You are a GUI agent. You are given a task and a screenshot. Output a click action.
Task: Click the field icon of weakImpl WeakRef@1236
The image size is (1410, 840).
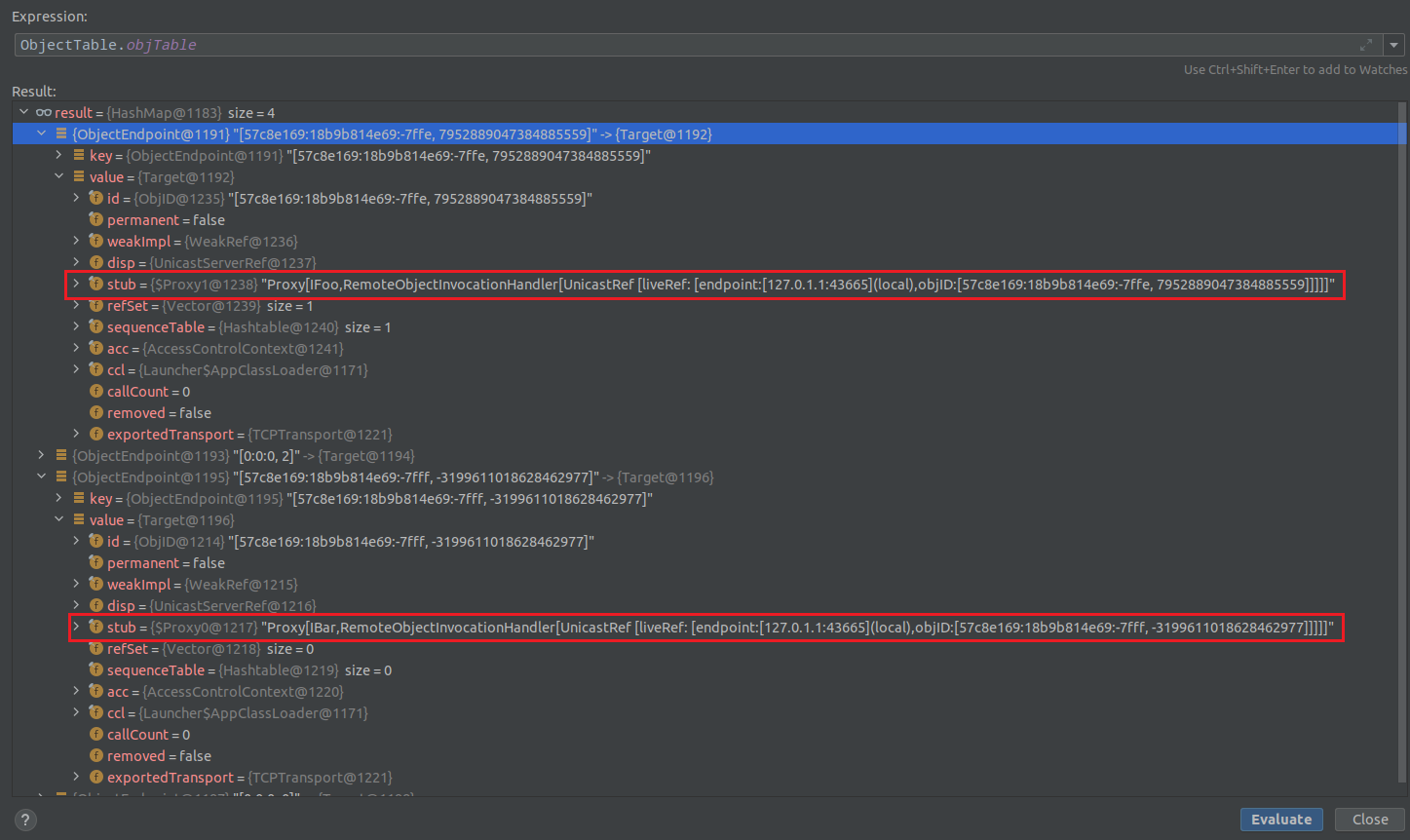pyautogui.click(x=95, y=242)
